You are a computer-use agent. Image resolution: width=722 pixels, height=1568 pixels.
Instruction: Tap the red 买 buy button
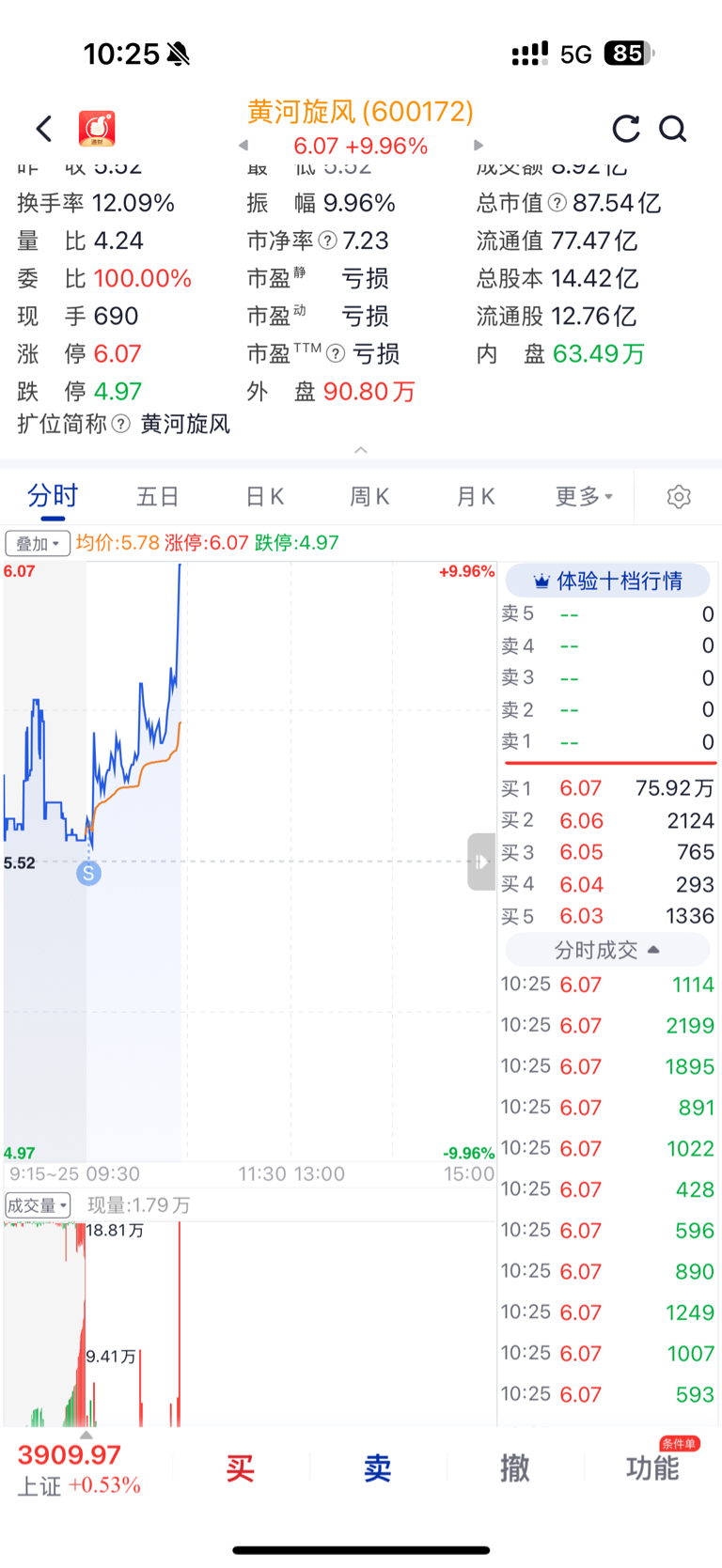click(241, 1468)
